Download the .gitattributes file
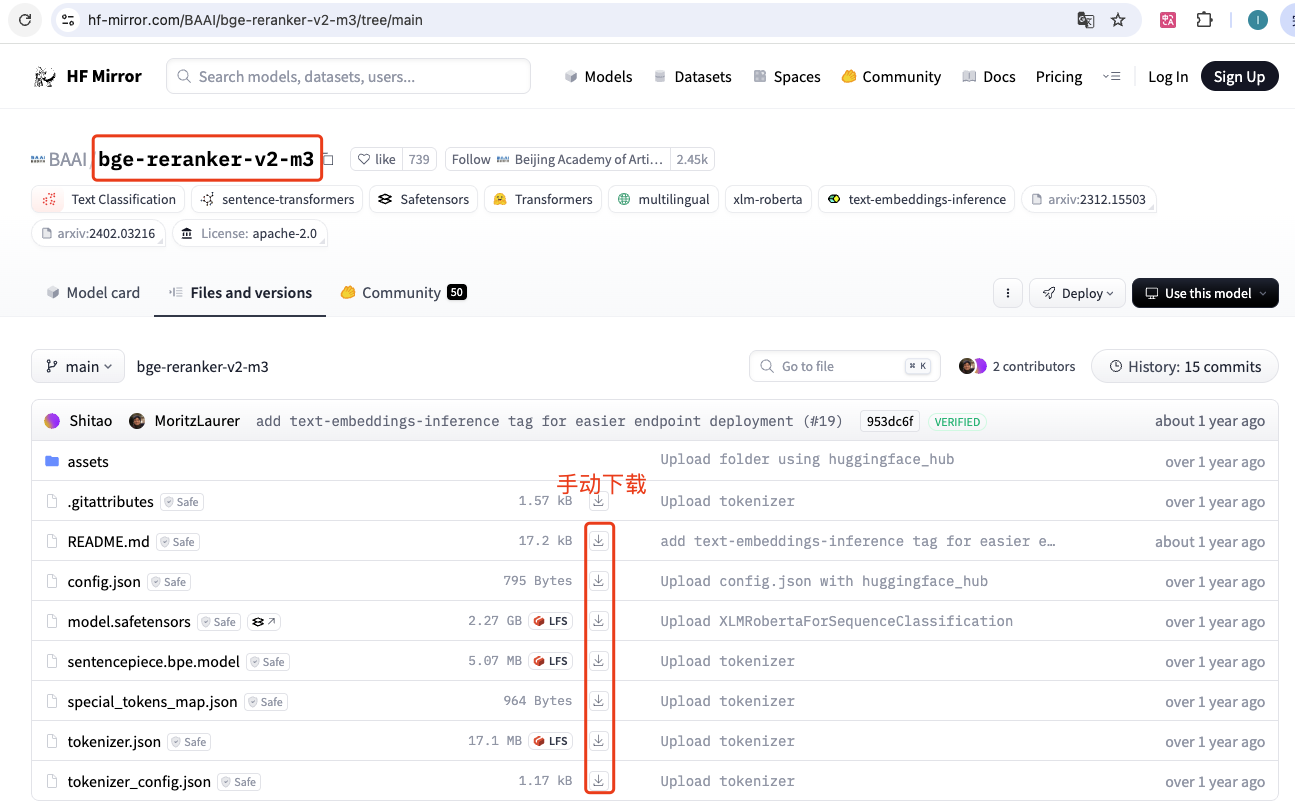This screenshot has height=811, width=1295. pos(598,501)
